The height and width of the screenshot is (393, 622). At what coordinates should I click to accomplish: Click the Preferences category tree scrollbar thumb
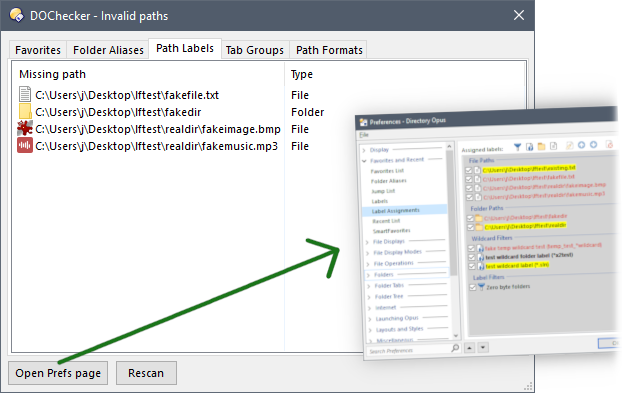451,214
